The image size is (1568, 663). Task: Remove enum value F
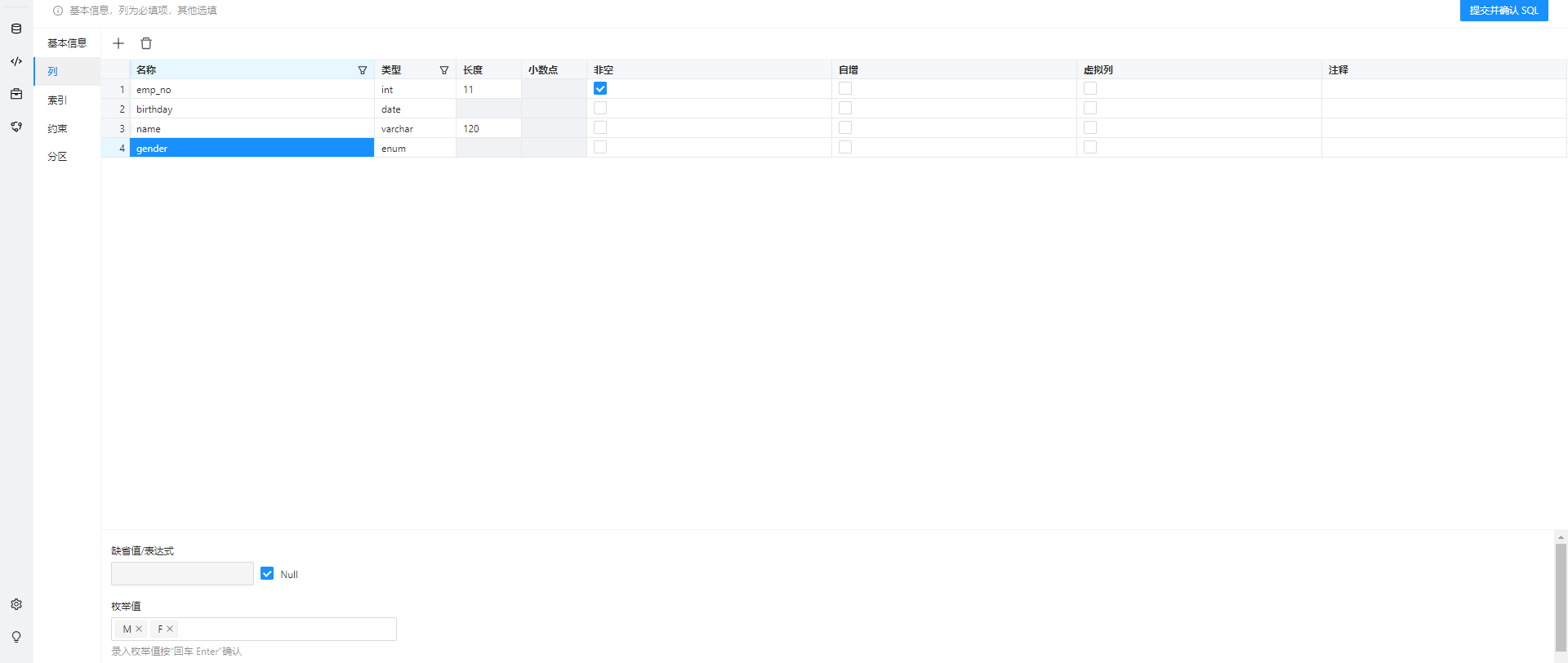click(x=170, y=629)
